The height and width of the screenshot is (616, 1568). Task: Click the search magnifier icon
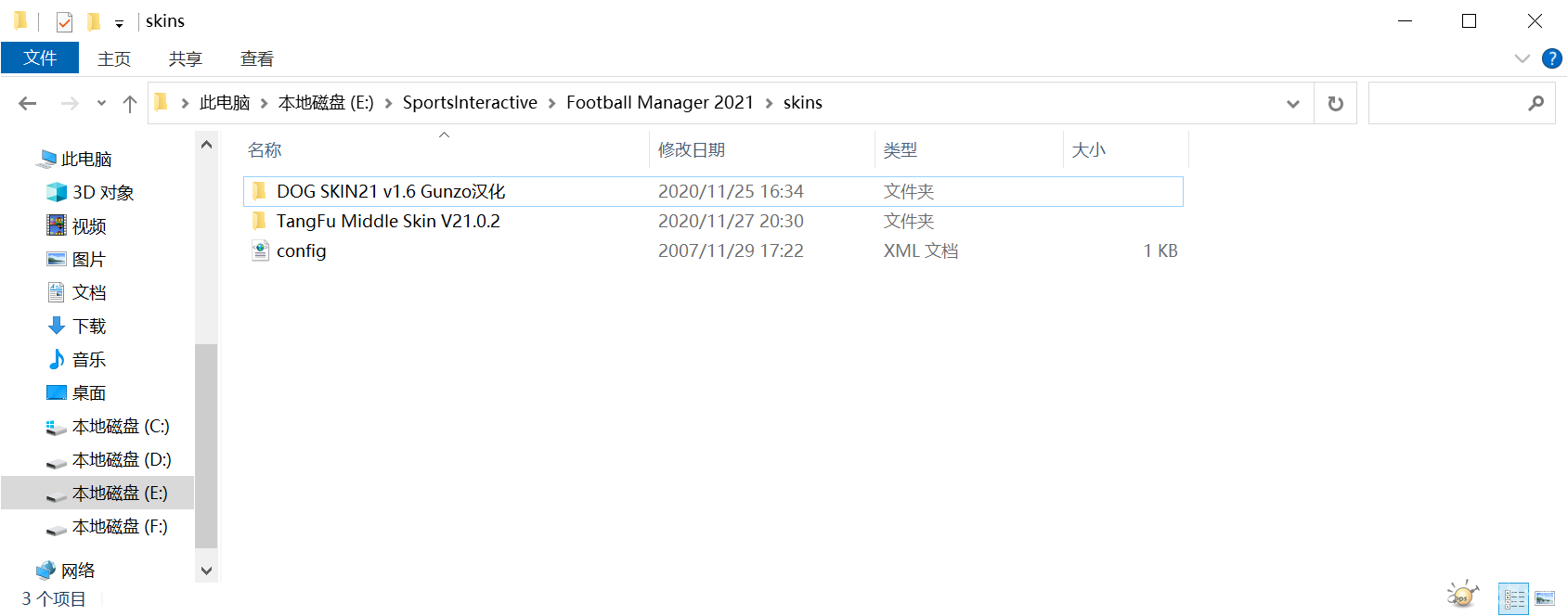[x=1536, y=104]
